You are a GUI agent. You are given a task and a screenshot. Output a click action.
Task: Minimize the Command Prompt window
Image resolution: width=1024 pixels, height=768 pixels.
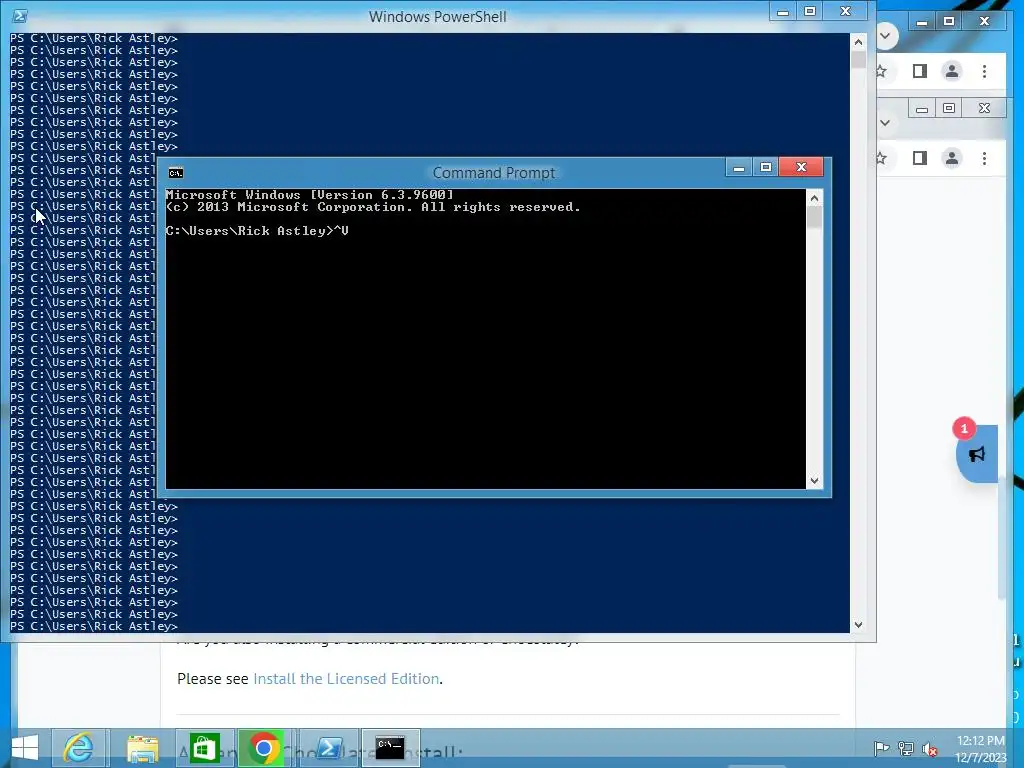739,168
